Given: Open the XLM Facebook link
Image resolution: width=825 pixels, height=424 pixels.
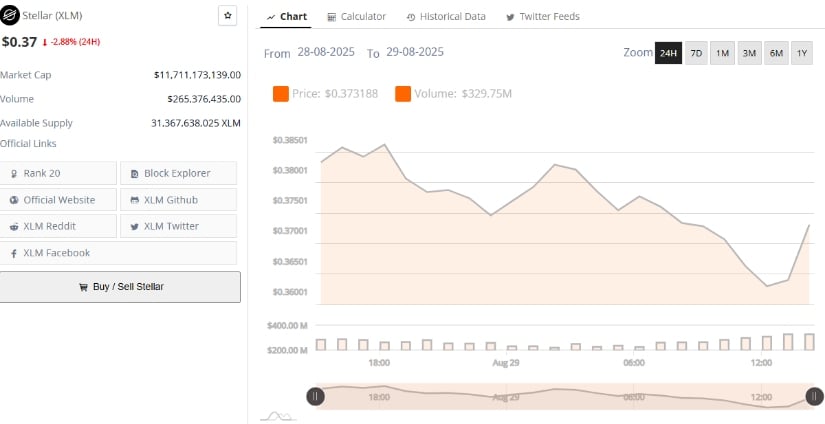Looking at the screenshot, I should pyautogui.click(x=118, y=253).
